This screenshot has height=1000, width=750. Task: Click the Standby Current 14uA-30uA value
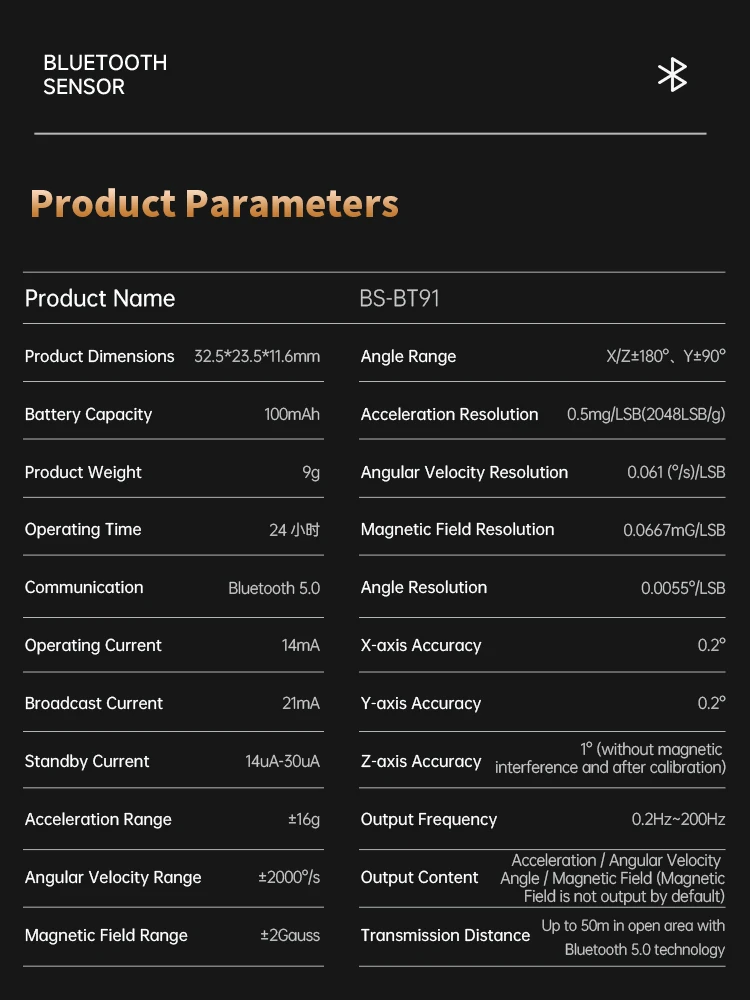point(283,761)
